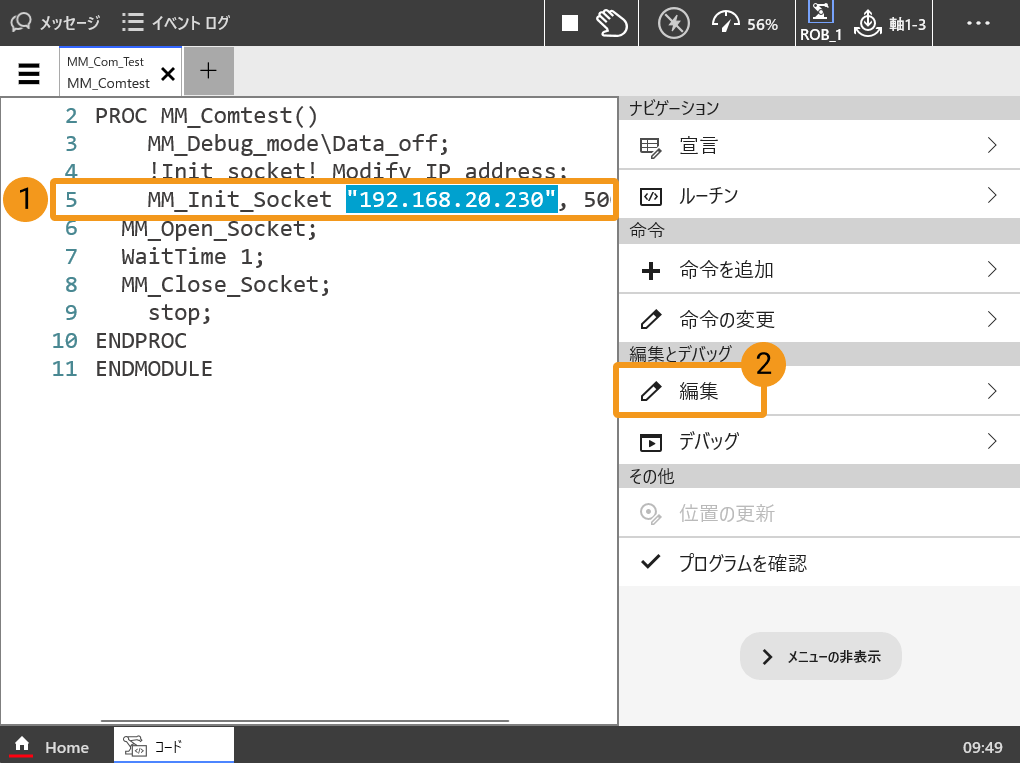The height and width of the screenshot is (763, 1020).
Task: Close the MM_Com_Test tab
Action: (x=168, y=74)
